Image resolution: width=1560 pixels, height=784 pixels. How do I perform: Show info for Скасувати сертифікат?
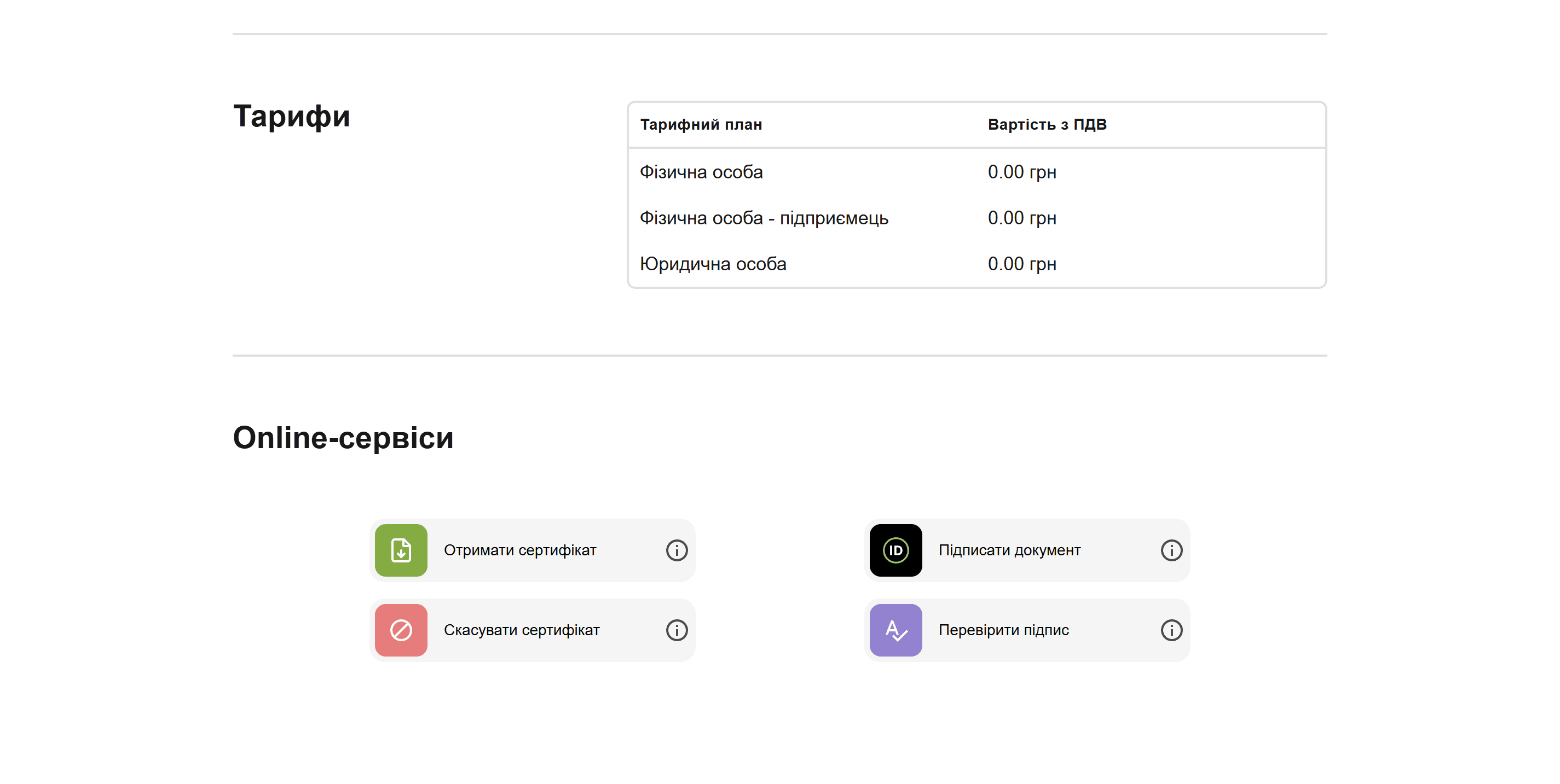[677, 630]
